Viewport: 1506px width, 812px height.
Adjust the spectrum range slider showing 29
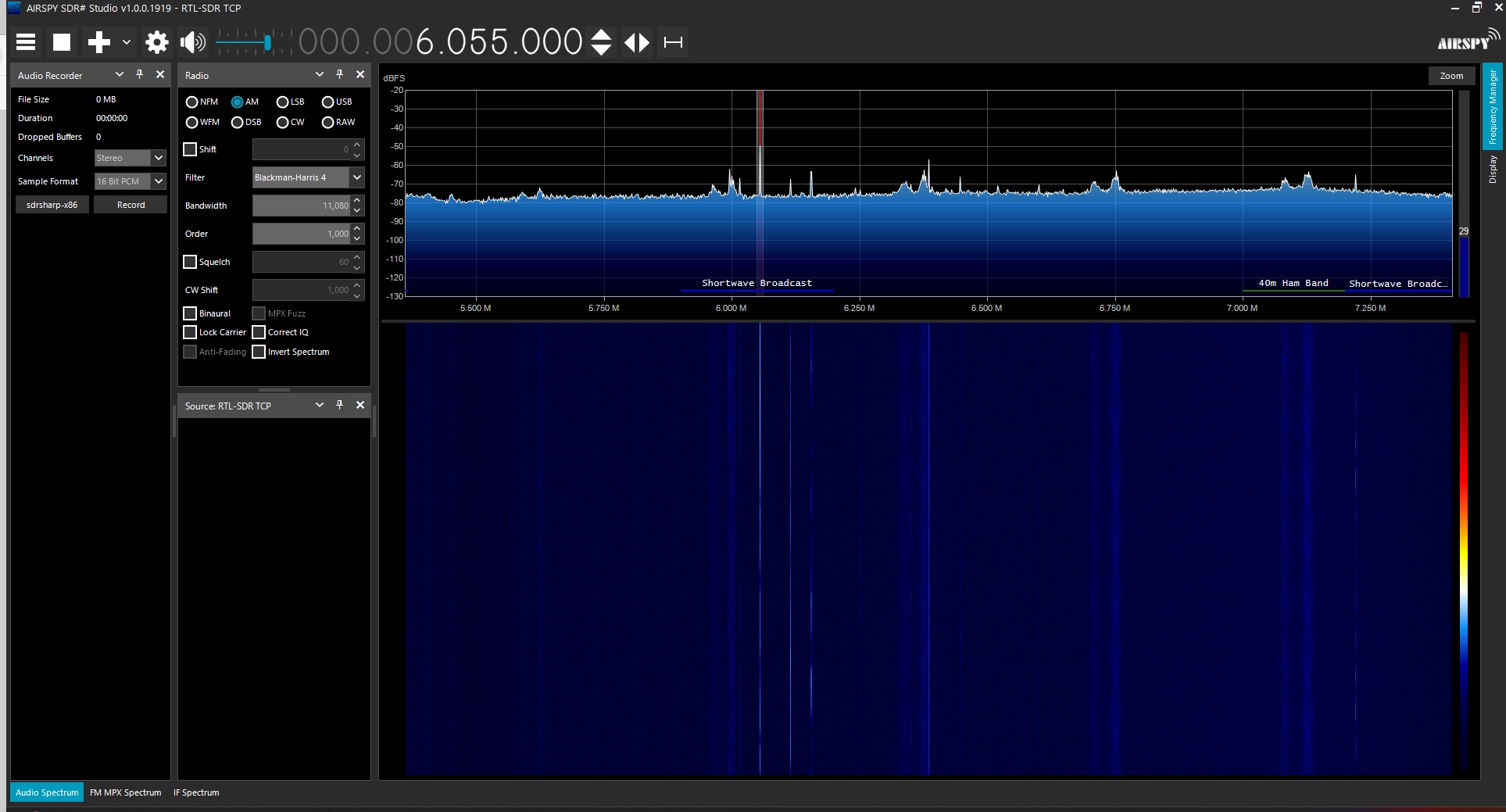point(1464,194)
